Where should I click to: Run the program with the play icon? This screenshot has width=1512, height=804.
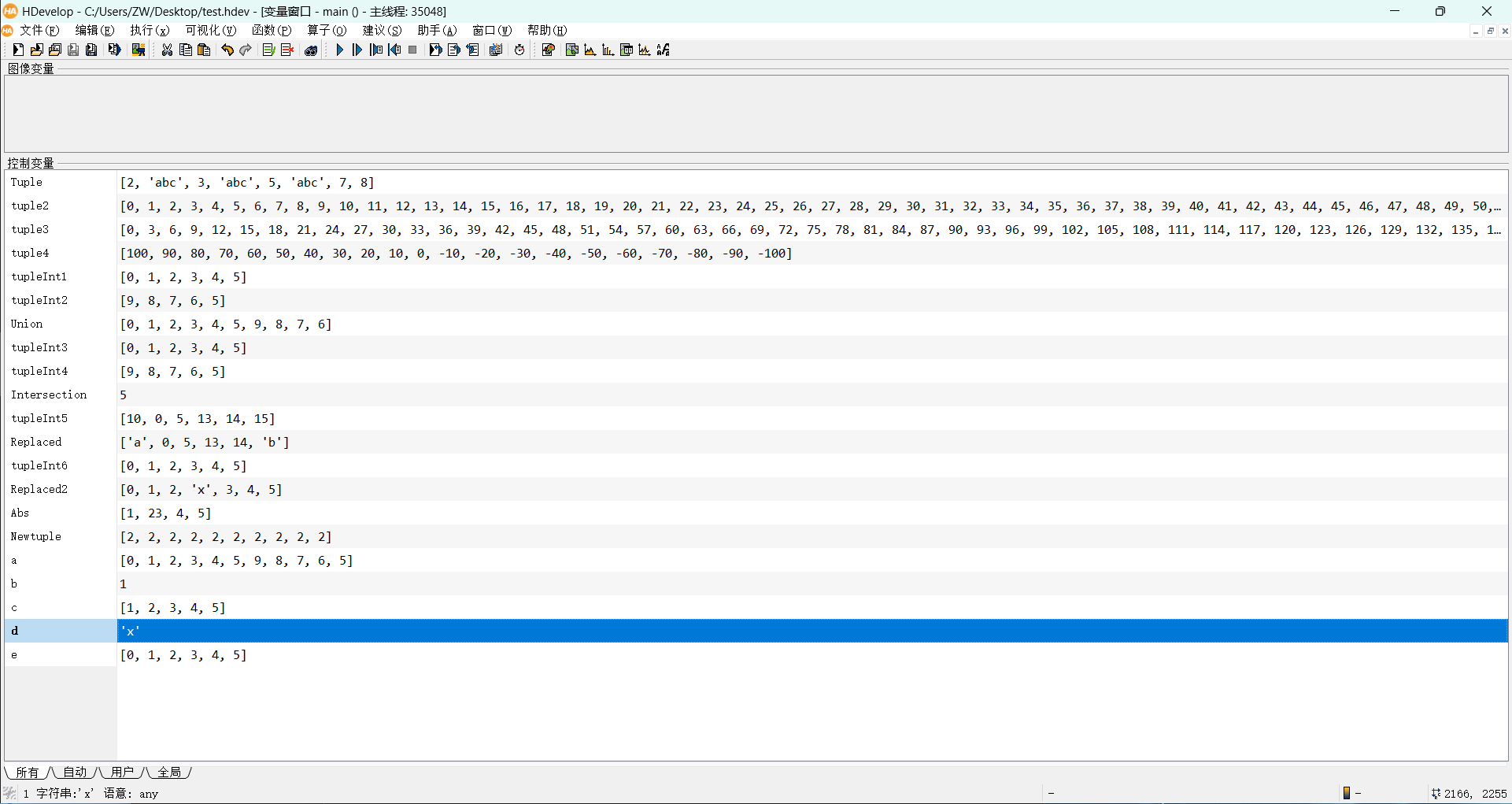pyautogui.click(x=339, y=50)
